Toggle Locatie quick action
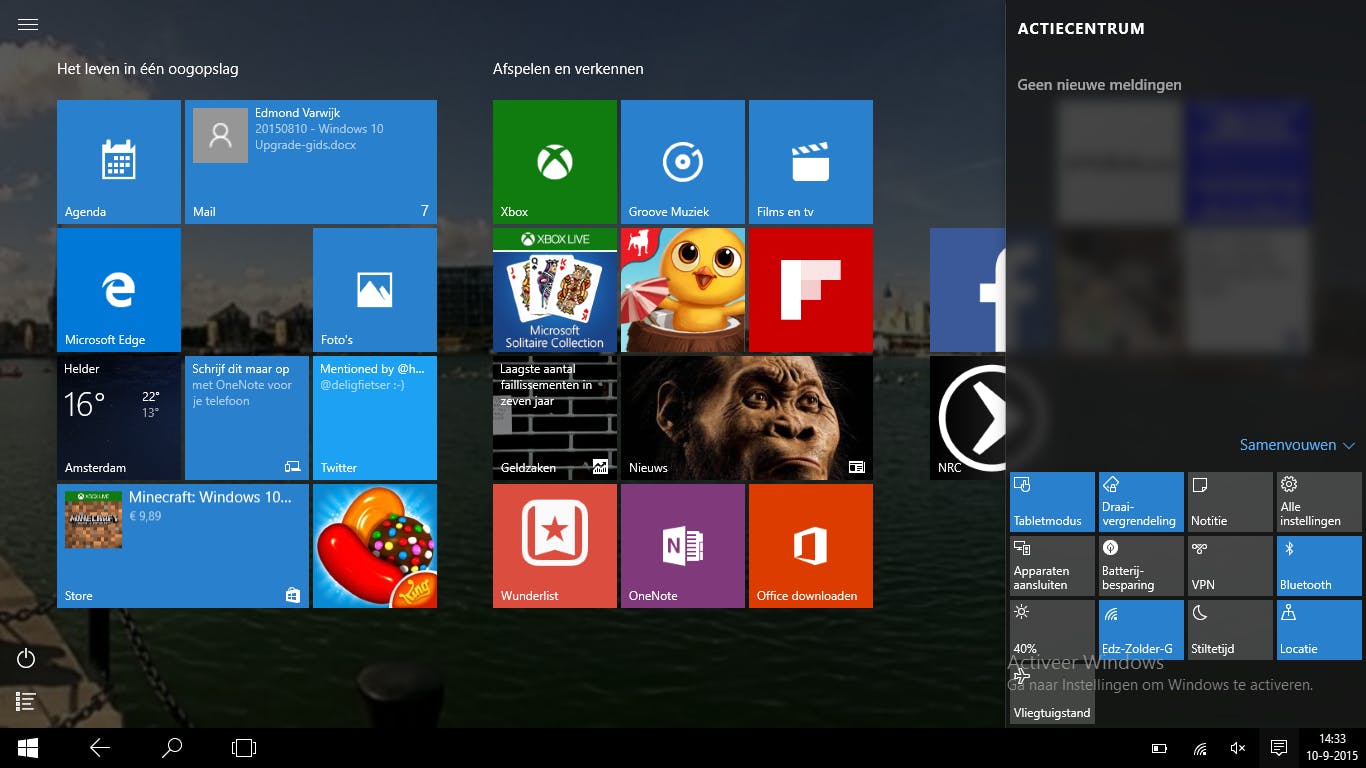This screenshot has width=1366, height=768. [x=1319, y=630]
